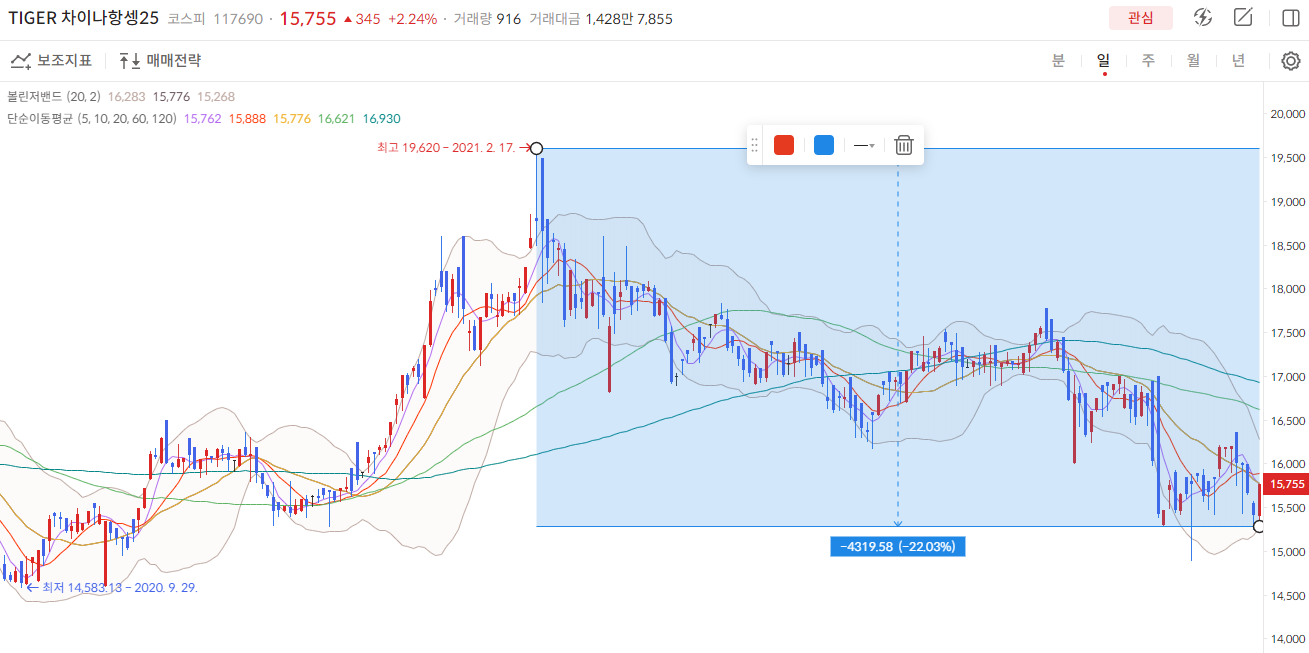Click the 관심 watchlist button
The height and width of the screenshot is (653, 1309).
[1140, 18]
